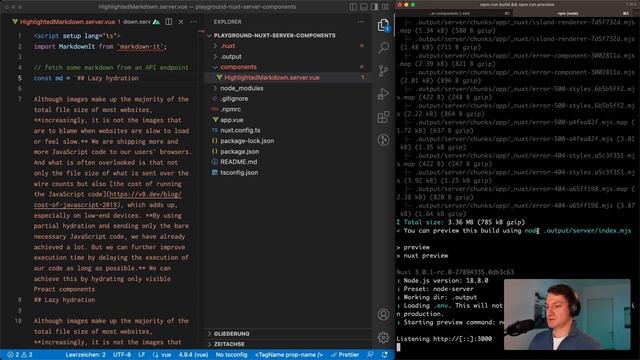Open the customize layout icon
This screenshot has width=640, height=360.
[385, 7]
